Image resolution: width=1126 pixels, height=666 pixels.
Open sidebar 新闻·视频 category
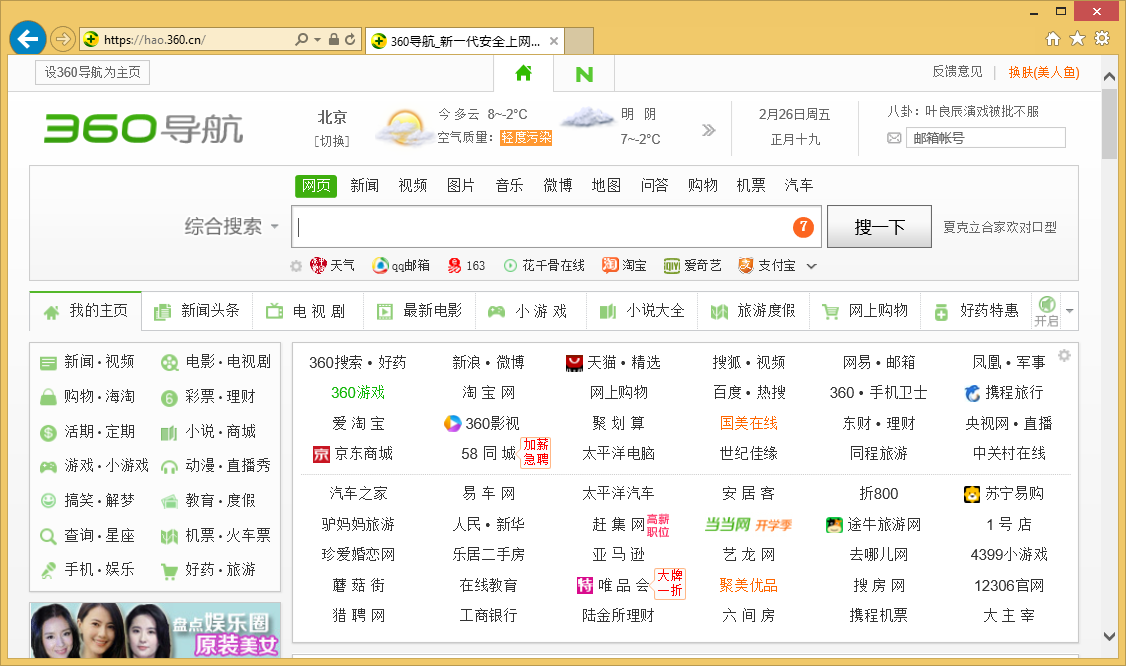88,362
